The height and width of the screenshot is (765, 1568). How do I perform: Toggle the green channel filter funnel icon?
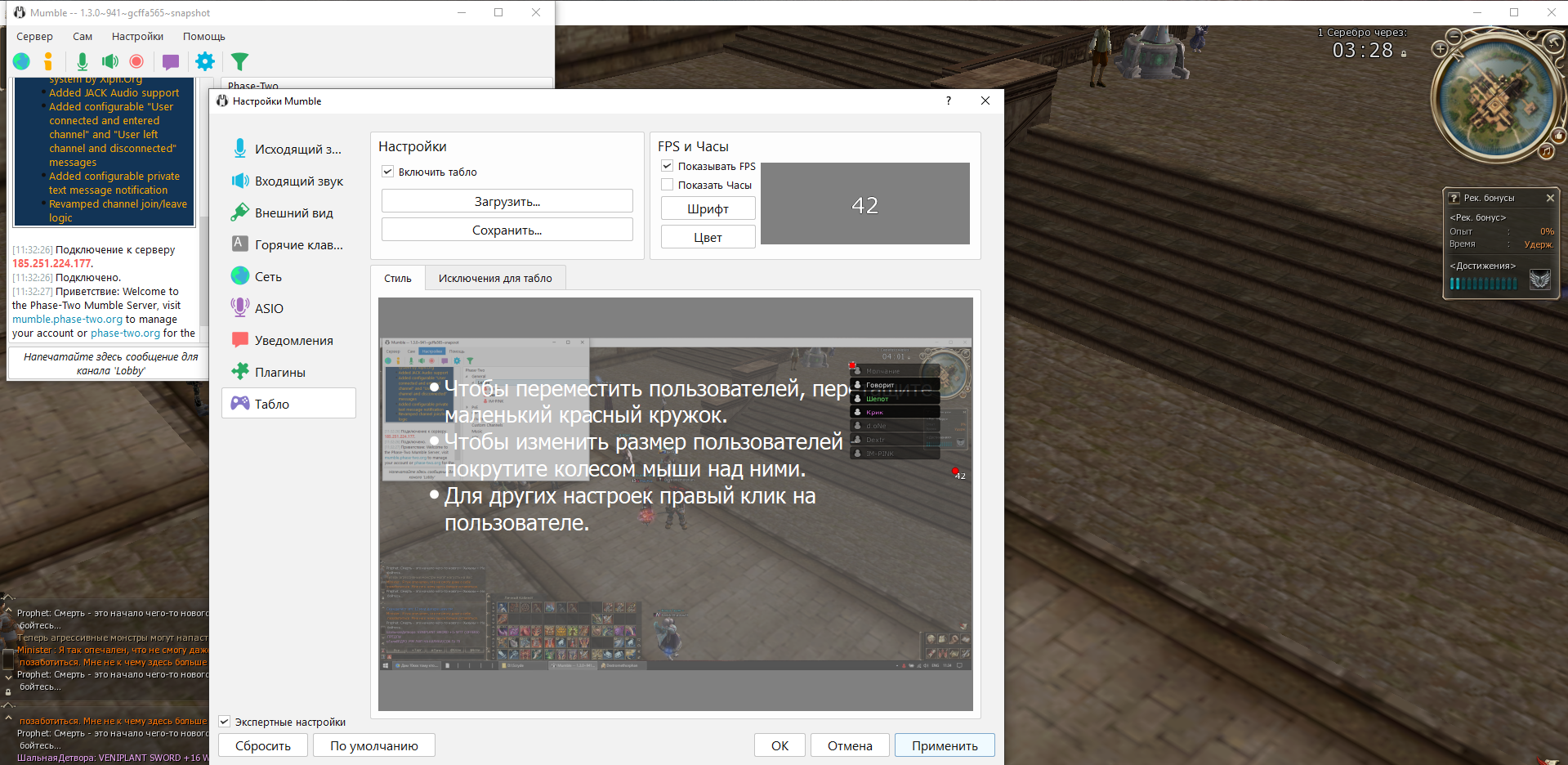click(x=239, y=61)
